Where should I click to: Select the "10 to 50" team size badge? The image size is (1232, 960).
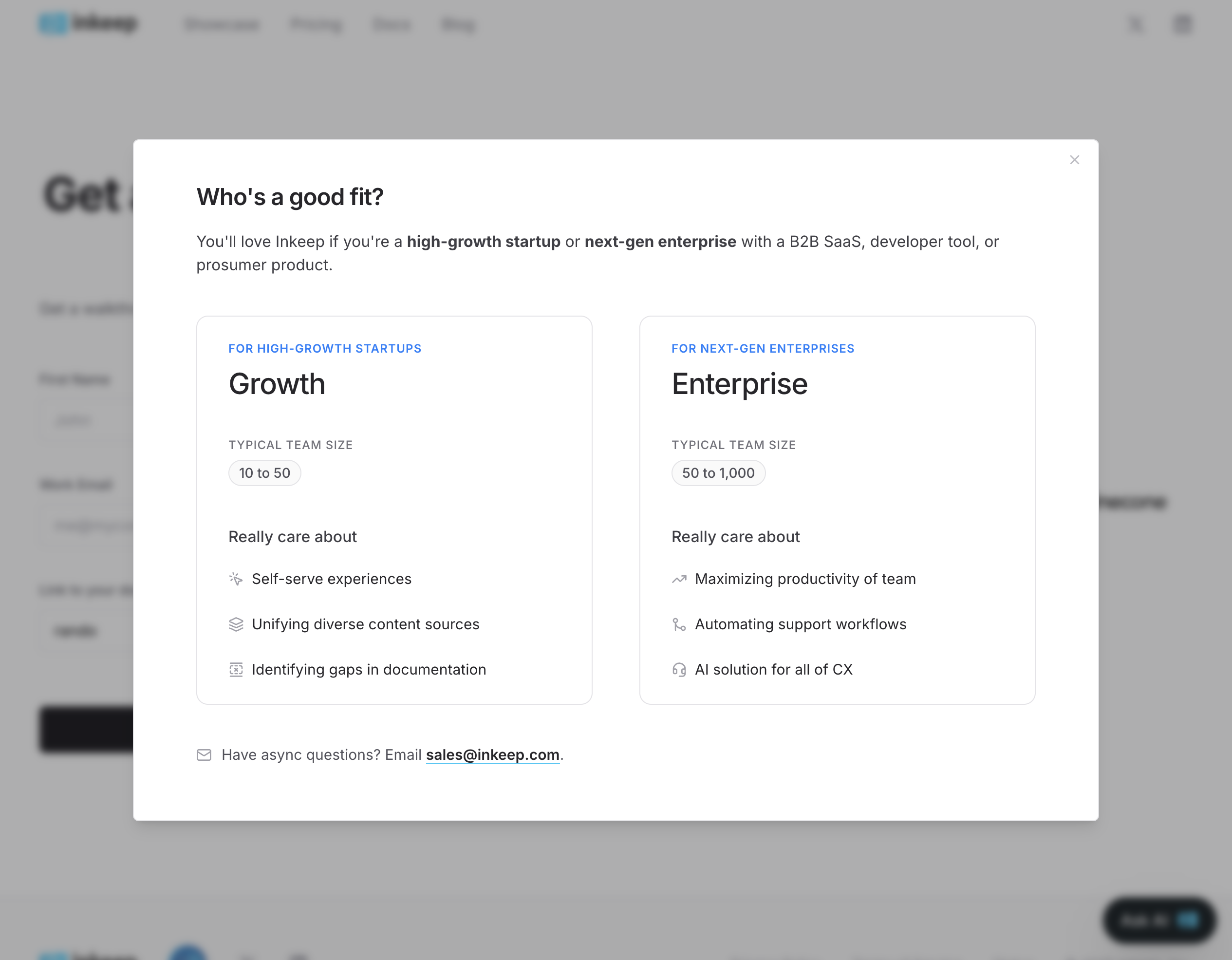pyautogui.click(x=264, y=473)
